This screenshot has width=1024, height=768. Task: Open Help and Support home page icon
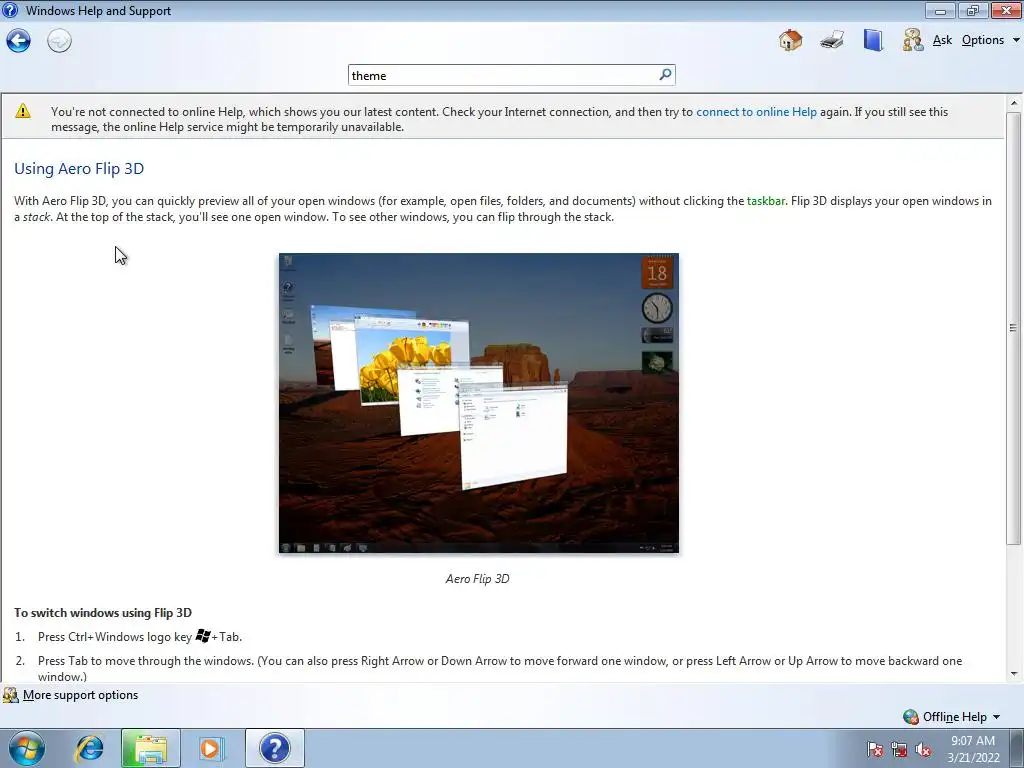tap(790, 40)
